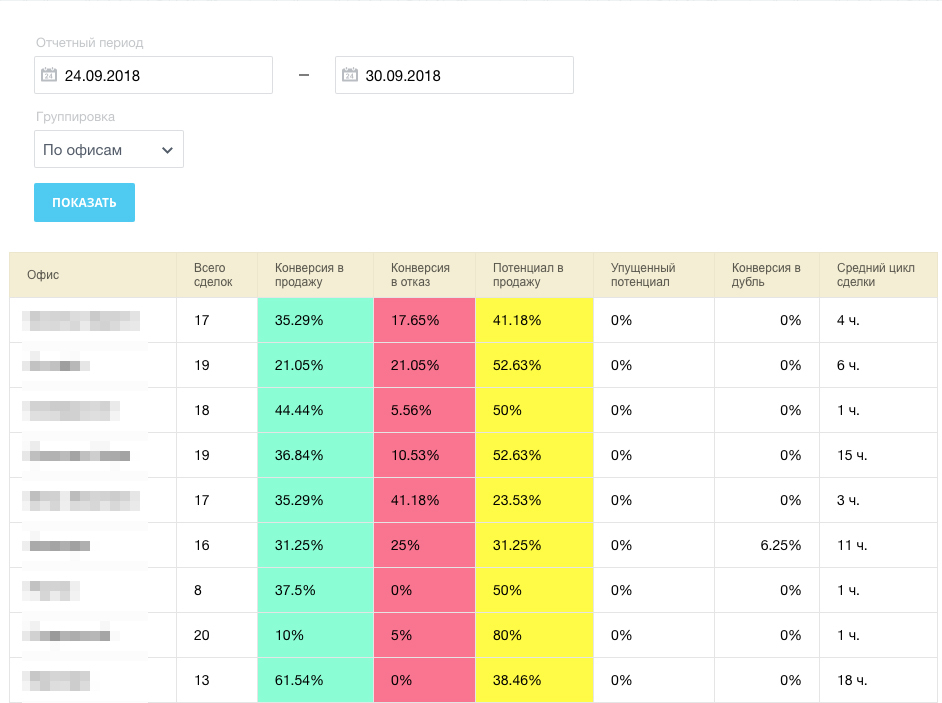Click the total deals value 8

click(x=198, y=591)
